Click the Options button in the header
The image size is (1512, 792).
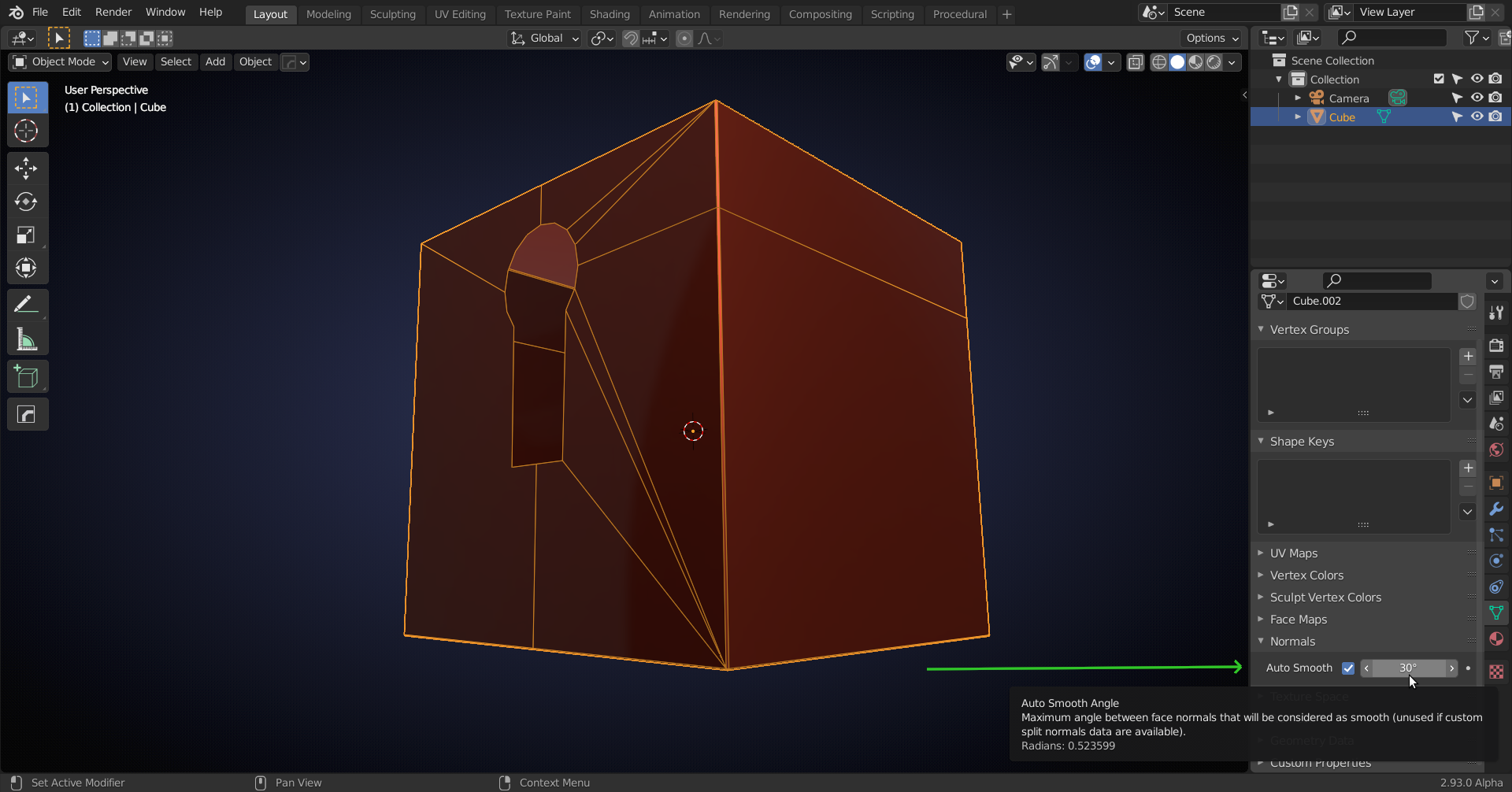[x=1210, y=38]
